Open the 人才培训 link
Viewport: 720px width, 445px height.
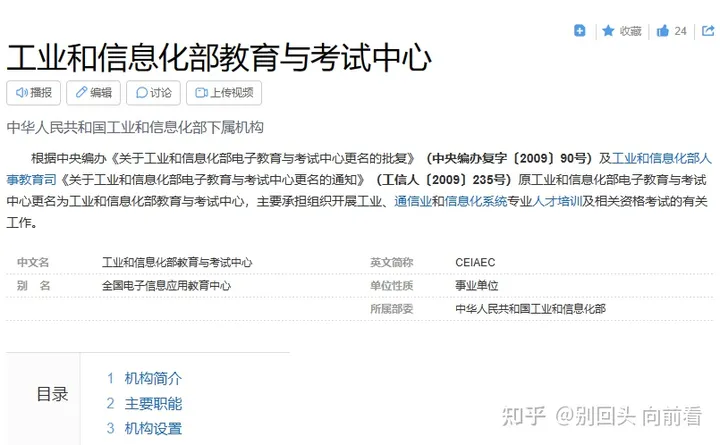point(557,201)
